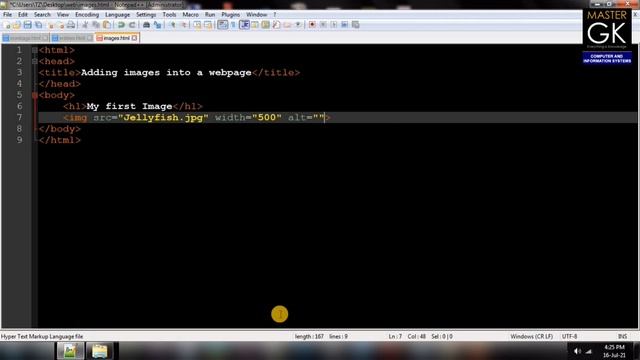The height and width of the screenshot is (360, 640).
Task: Click the 'UTF-8' encoding status entry
Action: pyautogui.click(x=569, y=337)
